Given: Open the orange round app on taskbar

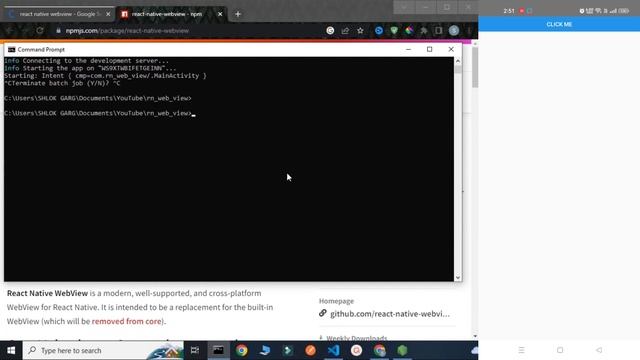Looking at the screenshot, I should point(311,350).
